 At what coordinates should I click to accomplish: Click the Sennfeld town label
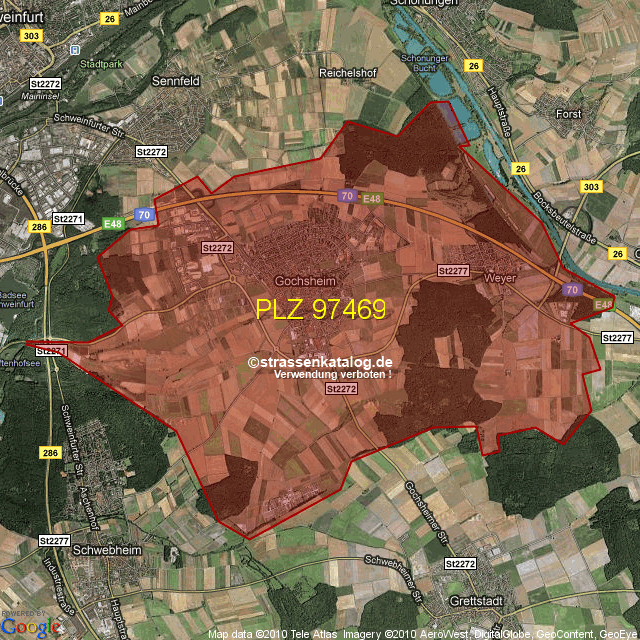point(177,78)
